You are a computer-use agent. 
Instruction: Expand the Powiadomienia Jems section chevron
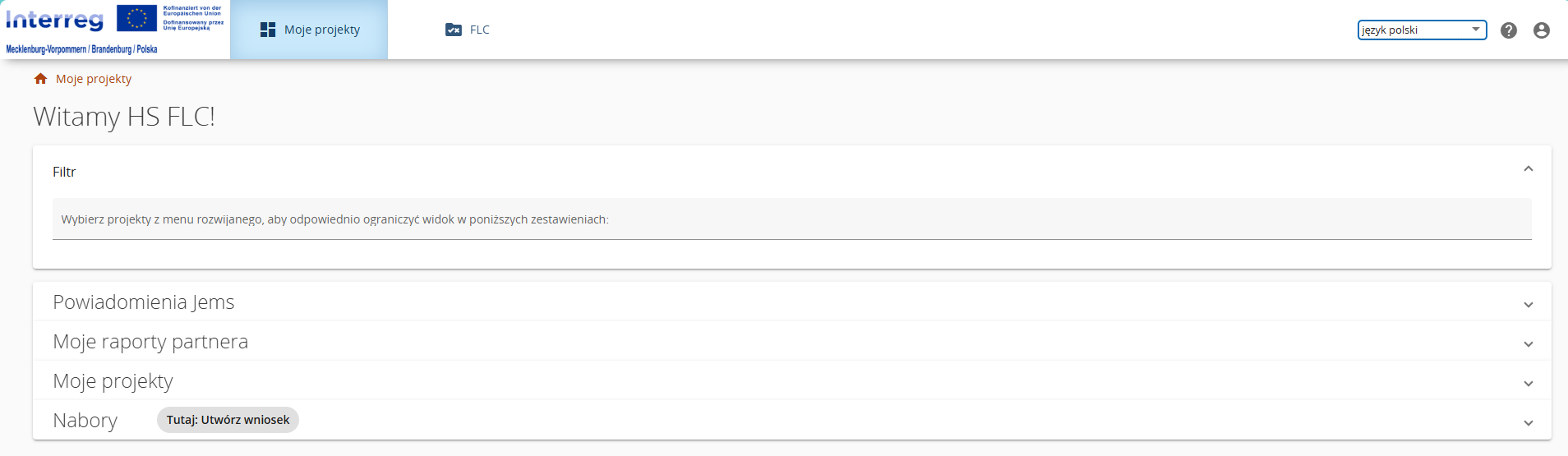(x=1529, y=305)
